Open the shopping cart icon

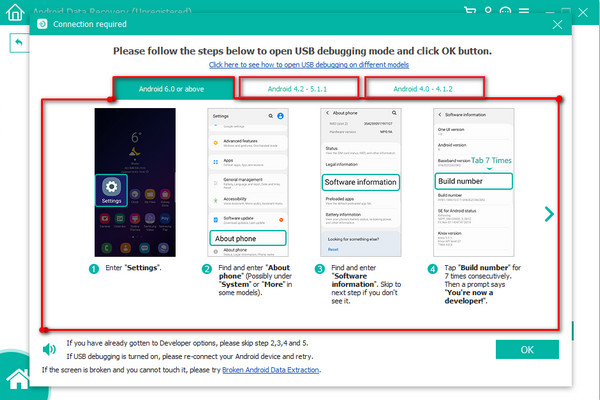[470, 10]
